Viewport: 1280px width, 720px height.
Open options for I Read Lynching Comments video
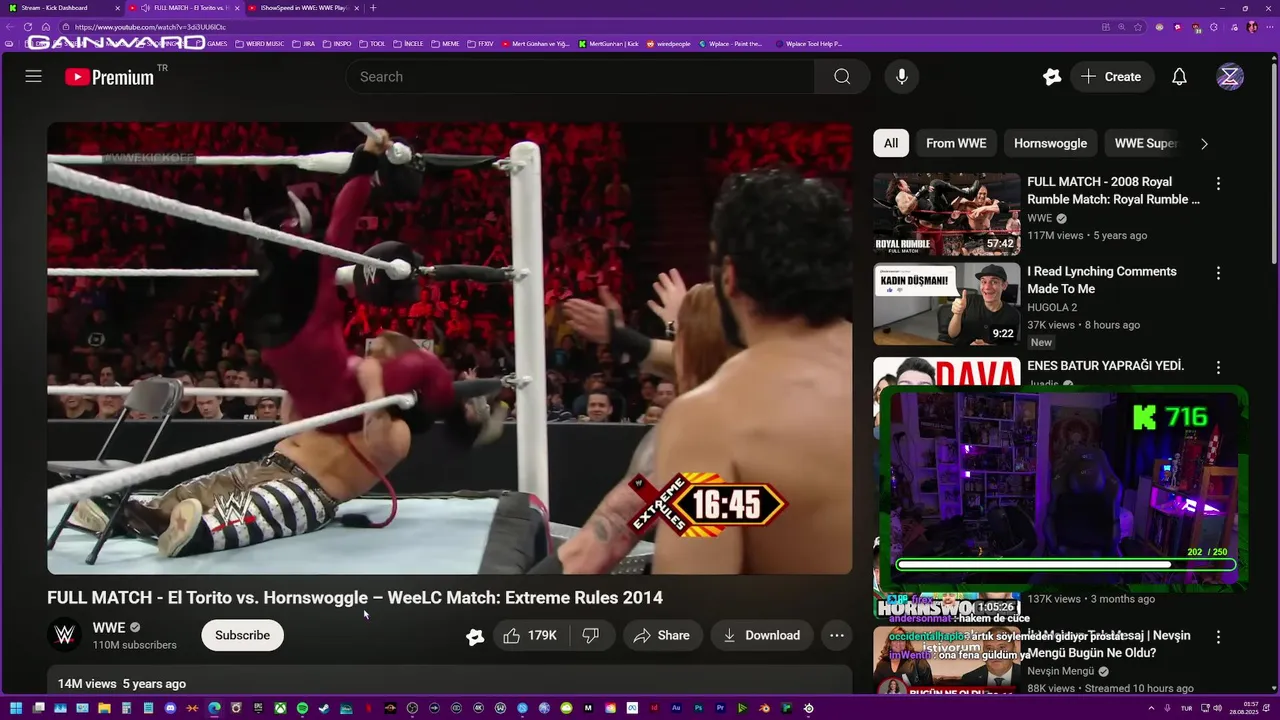(x=1218, y=273)
